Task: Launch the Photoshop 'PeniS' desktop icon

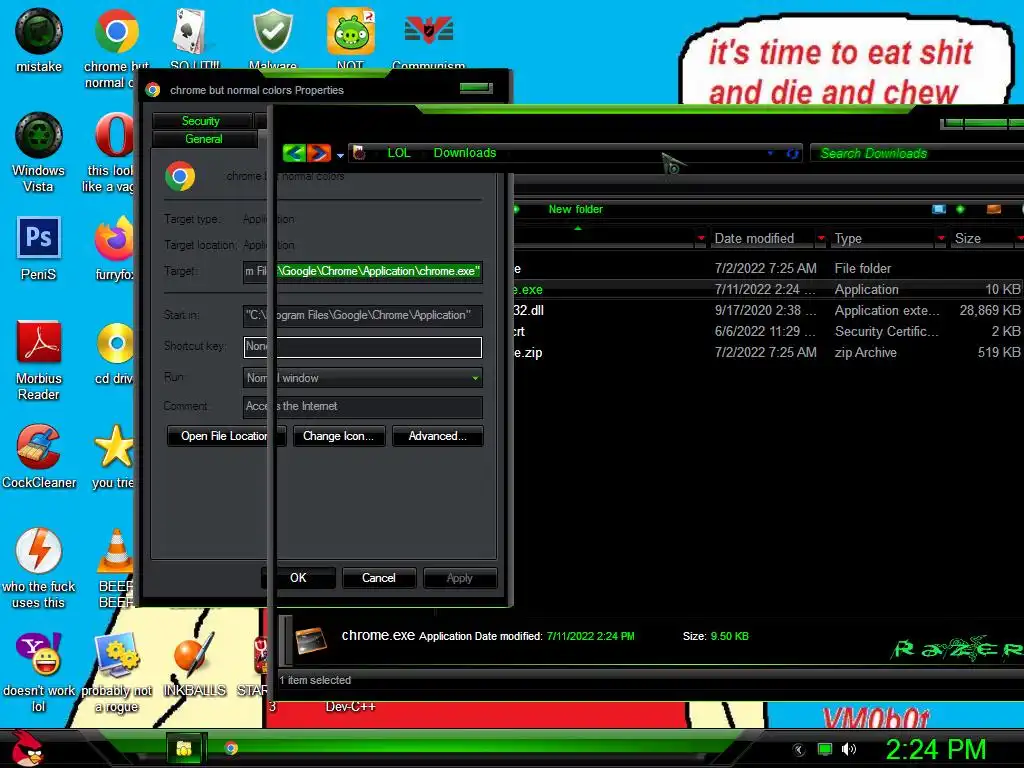Action: pyautogui.click(x=39, y=248)
